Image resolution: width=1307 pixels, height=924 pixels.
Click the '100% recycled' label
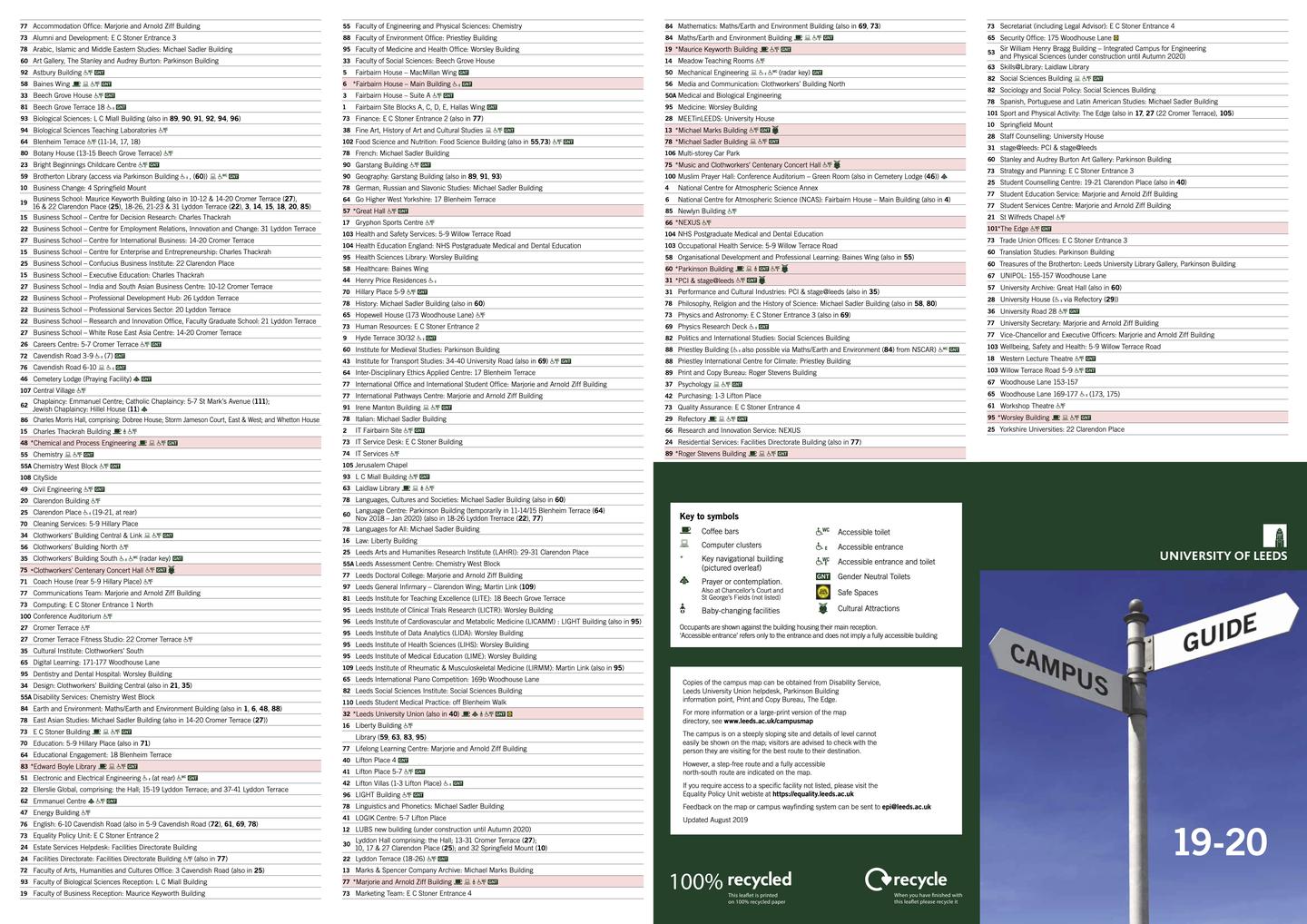tap(731, 880)
